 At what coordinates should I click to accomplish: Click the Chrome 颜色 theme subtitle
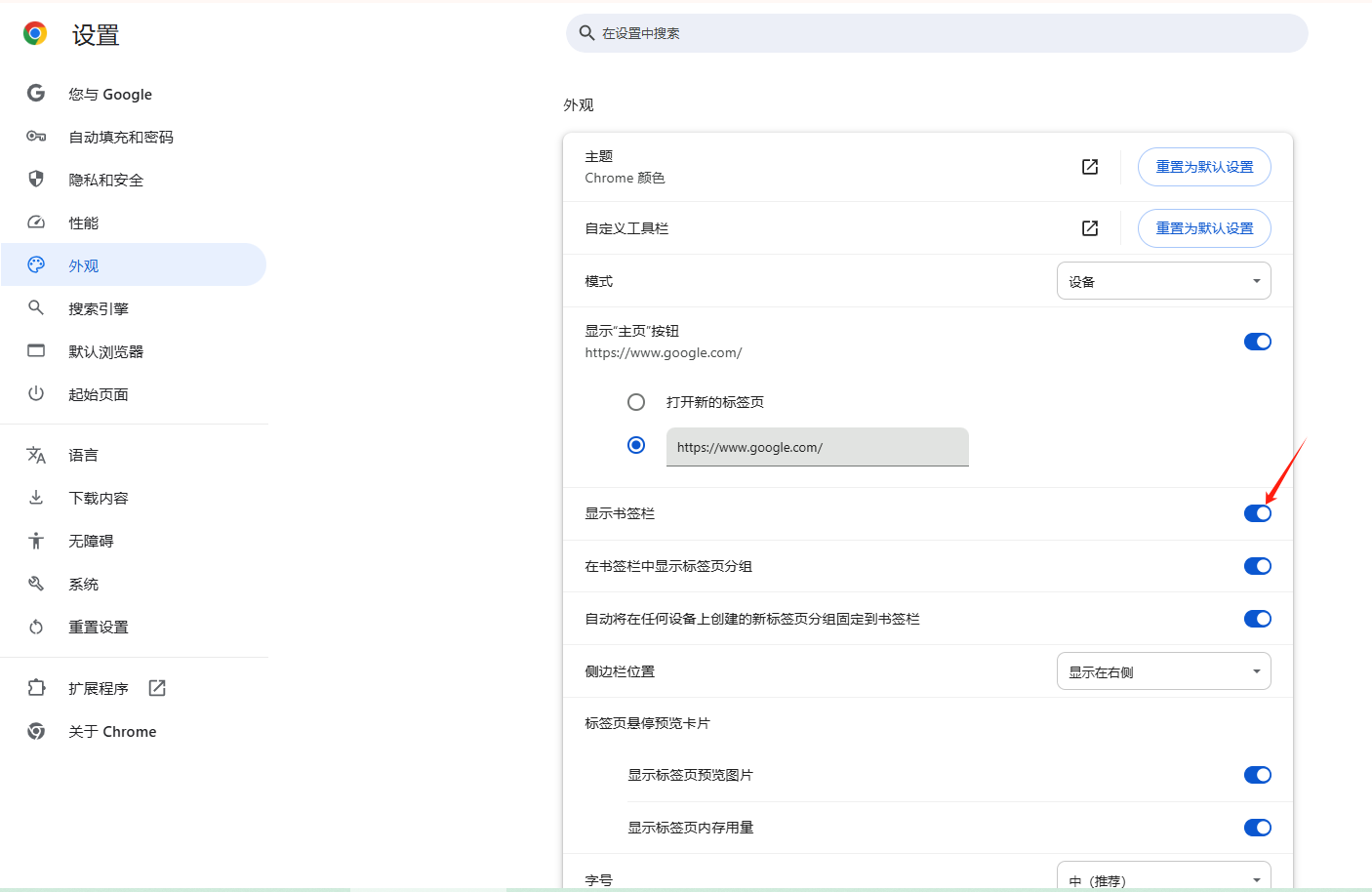[x=625, y=178]
